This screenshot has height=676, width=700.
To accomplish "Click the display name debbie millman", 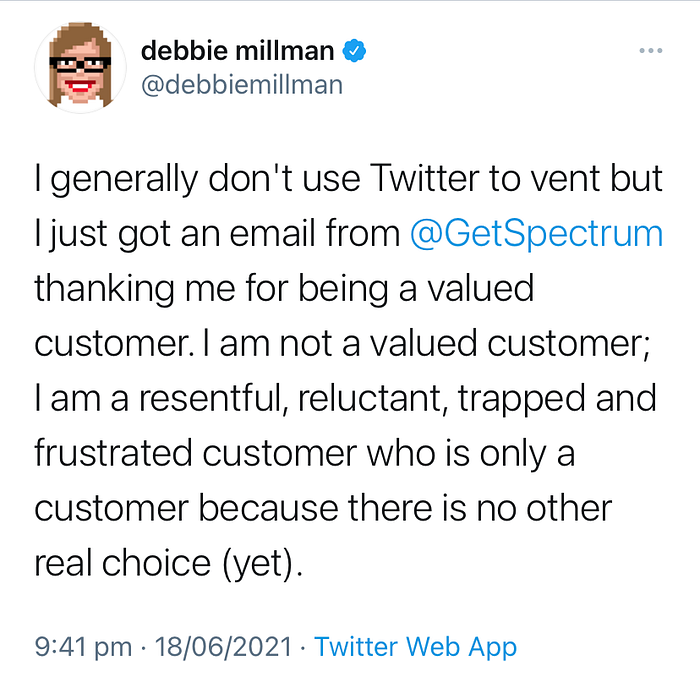I will click(x=238, y=50).
